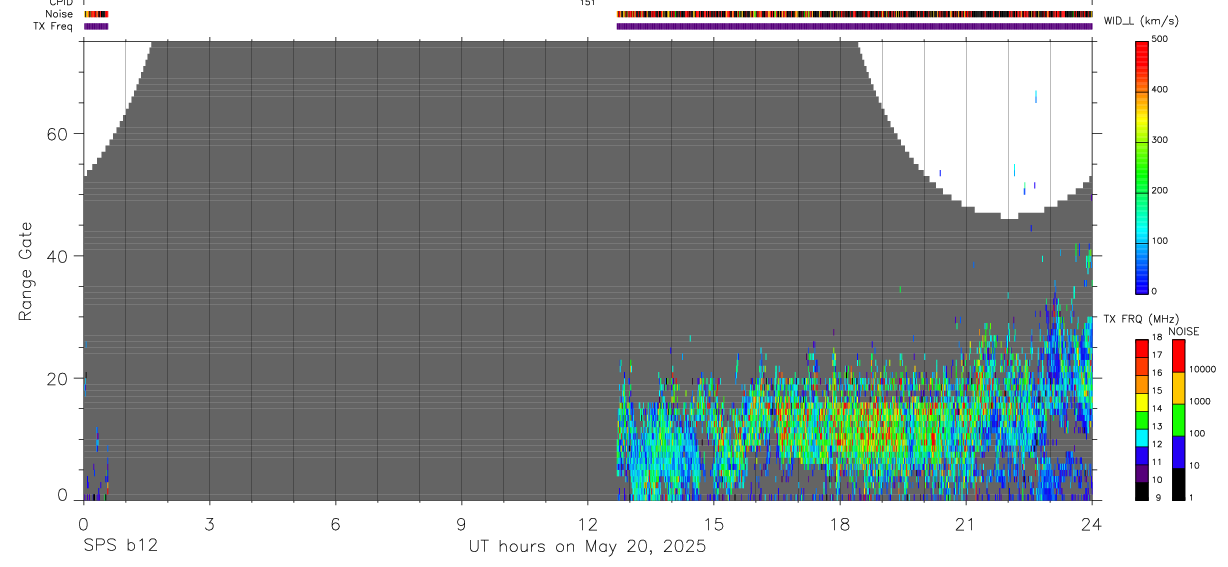Select the 'UT hours on May 20, 2025' axis title
The height and width of the screenshot is (567, 1228).
click(x=587, y=546)
